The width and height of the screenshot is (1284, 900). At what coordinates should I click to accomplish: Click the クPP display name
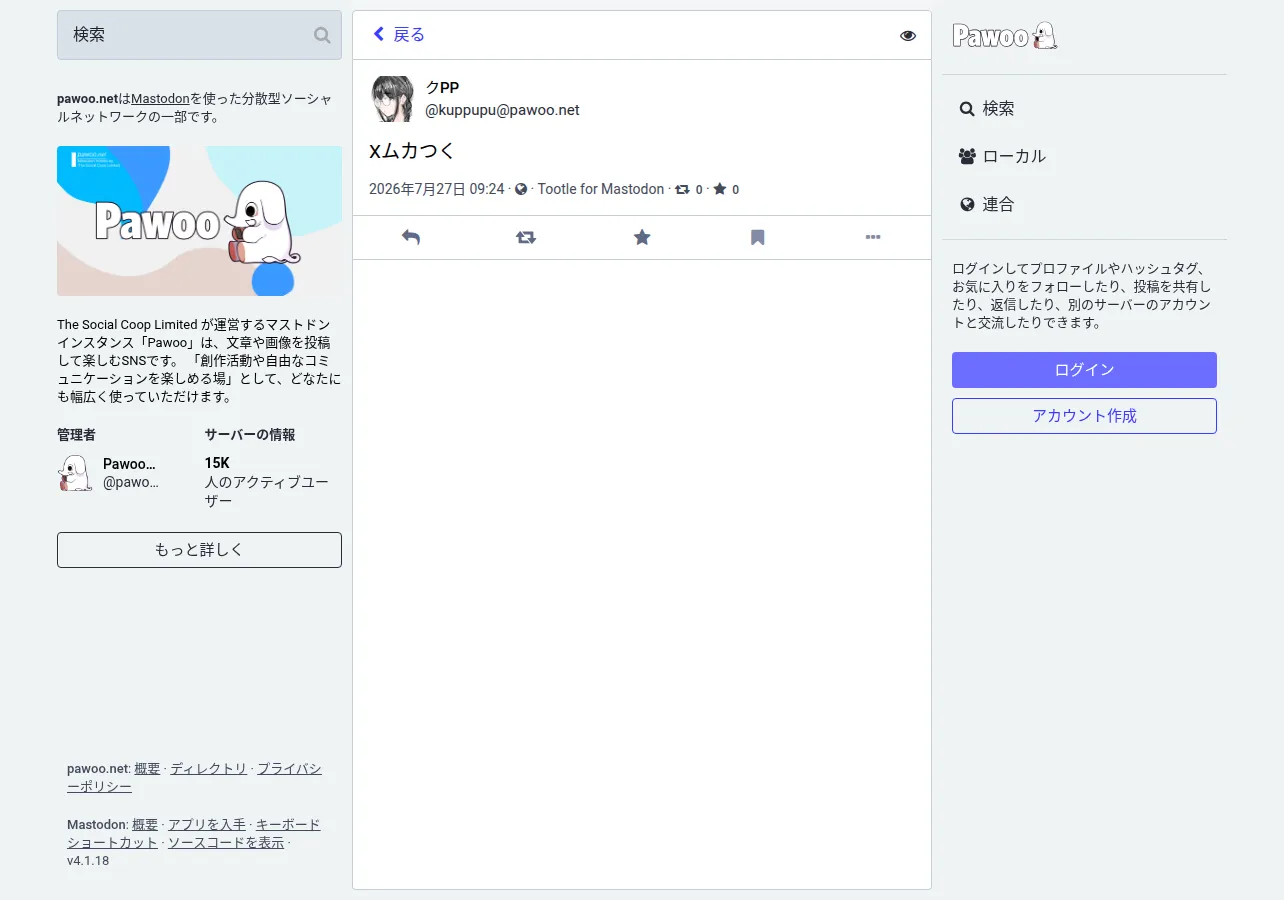pyautogui.click(x=443, y=88)
